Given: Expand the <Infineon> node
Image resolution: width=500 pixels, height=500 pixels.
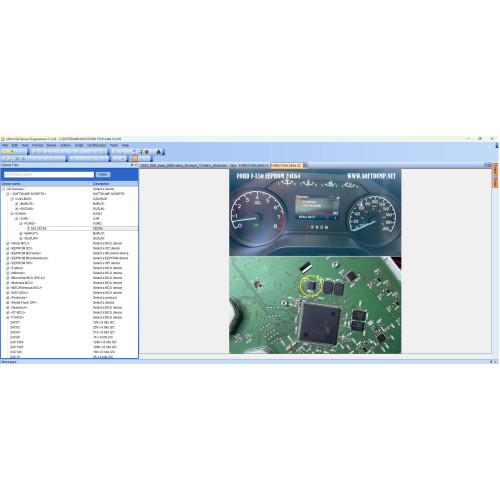Looking at the screenshot, I should point(8,273).
